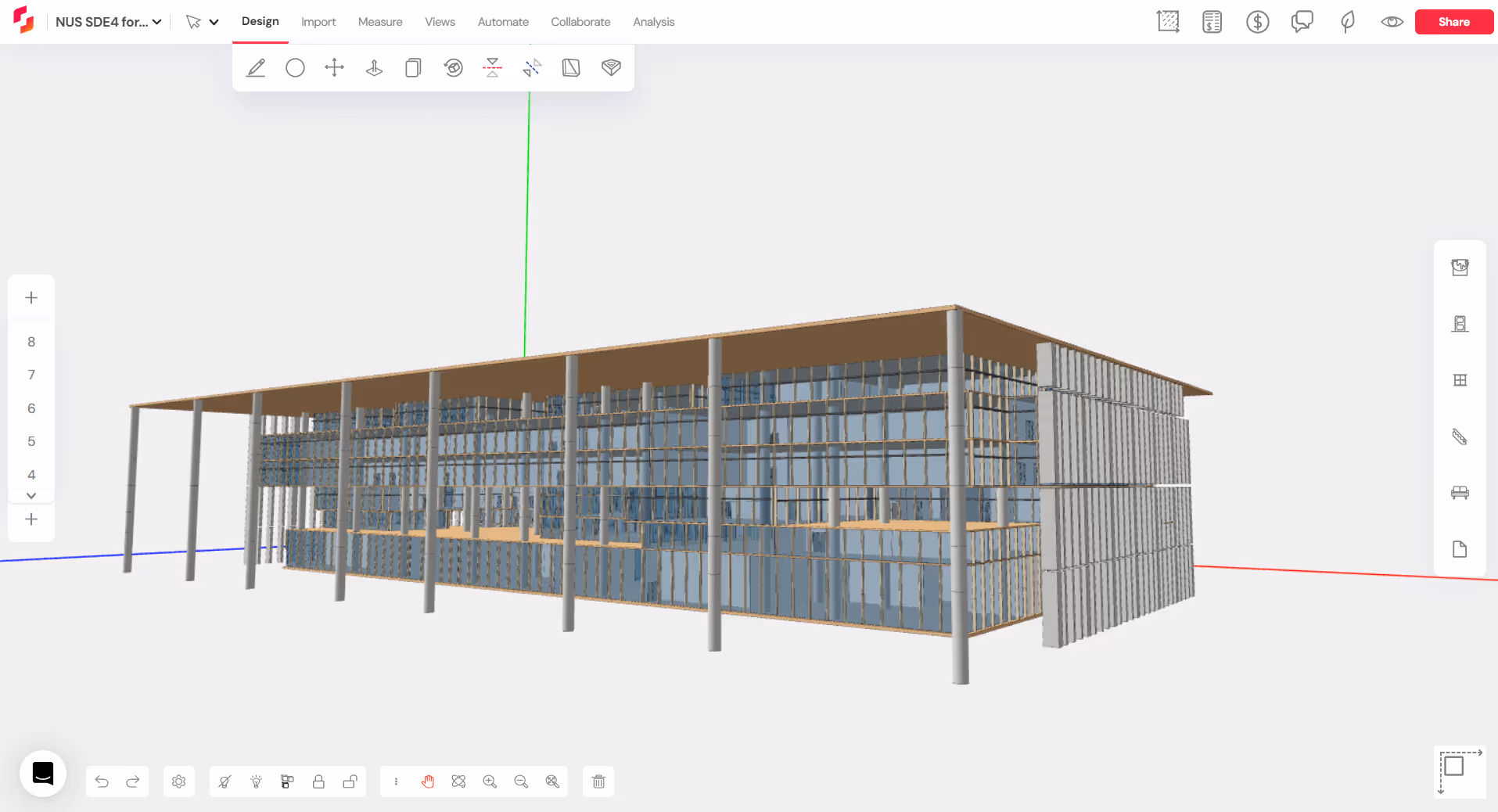Zoom to extents icon
Screen dimensions: 1498x812
click(552, 781)
